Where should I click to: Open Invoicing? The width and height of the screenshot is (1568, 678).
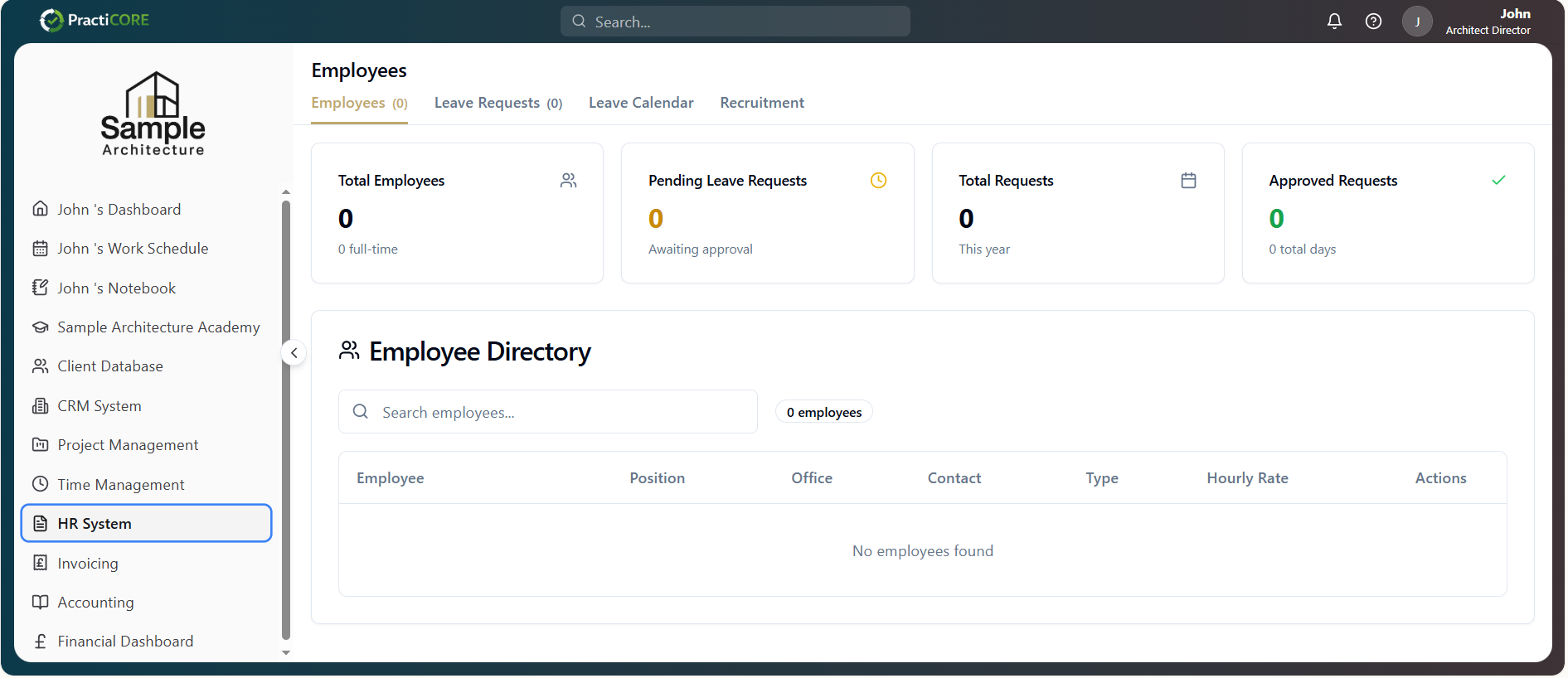[147, 563]
